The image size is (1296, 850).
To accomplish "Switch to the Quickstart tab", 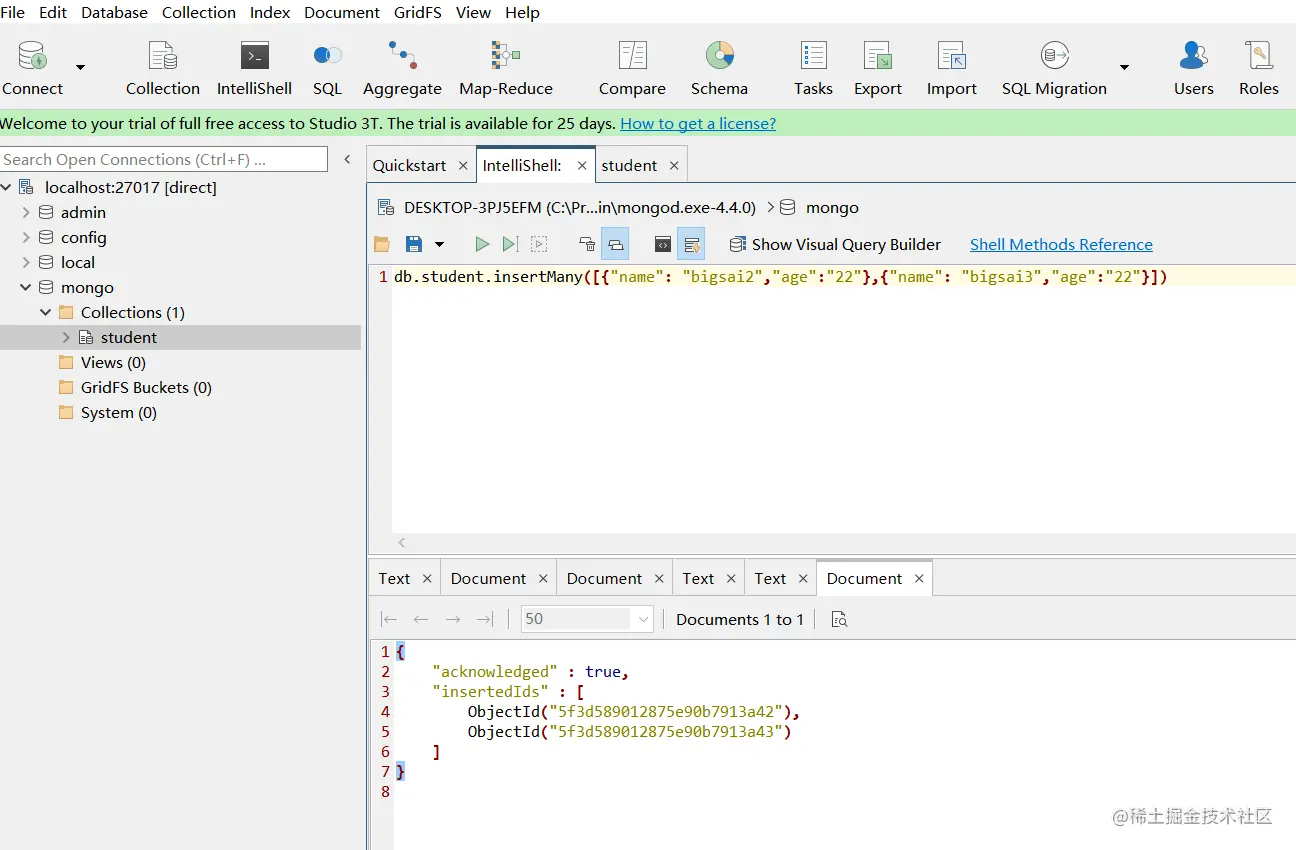I will [x=410, y=166].
